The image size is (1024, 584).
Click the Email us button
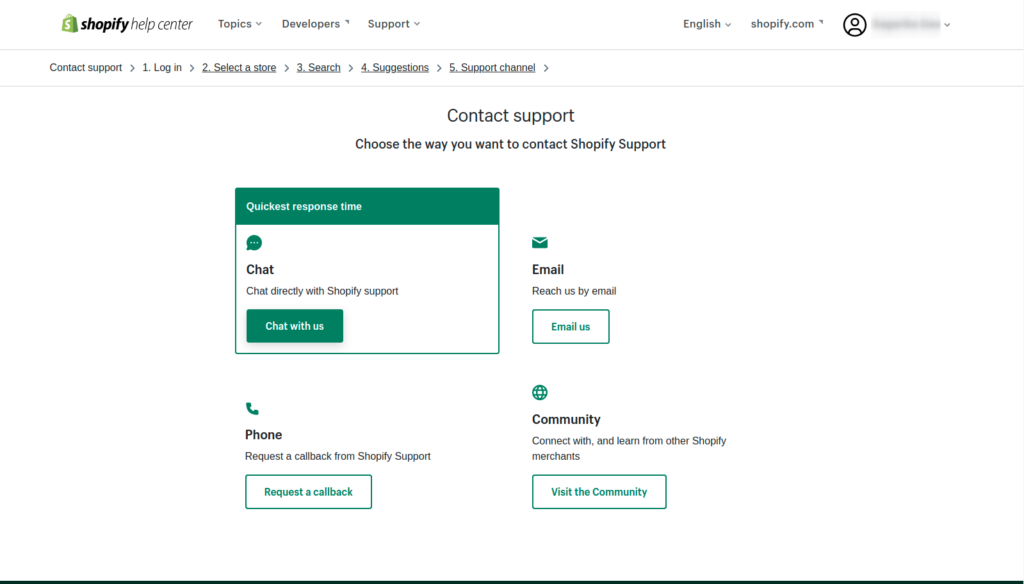(570, 326)
